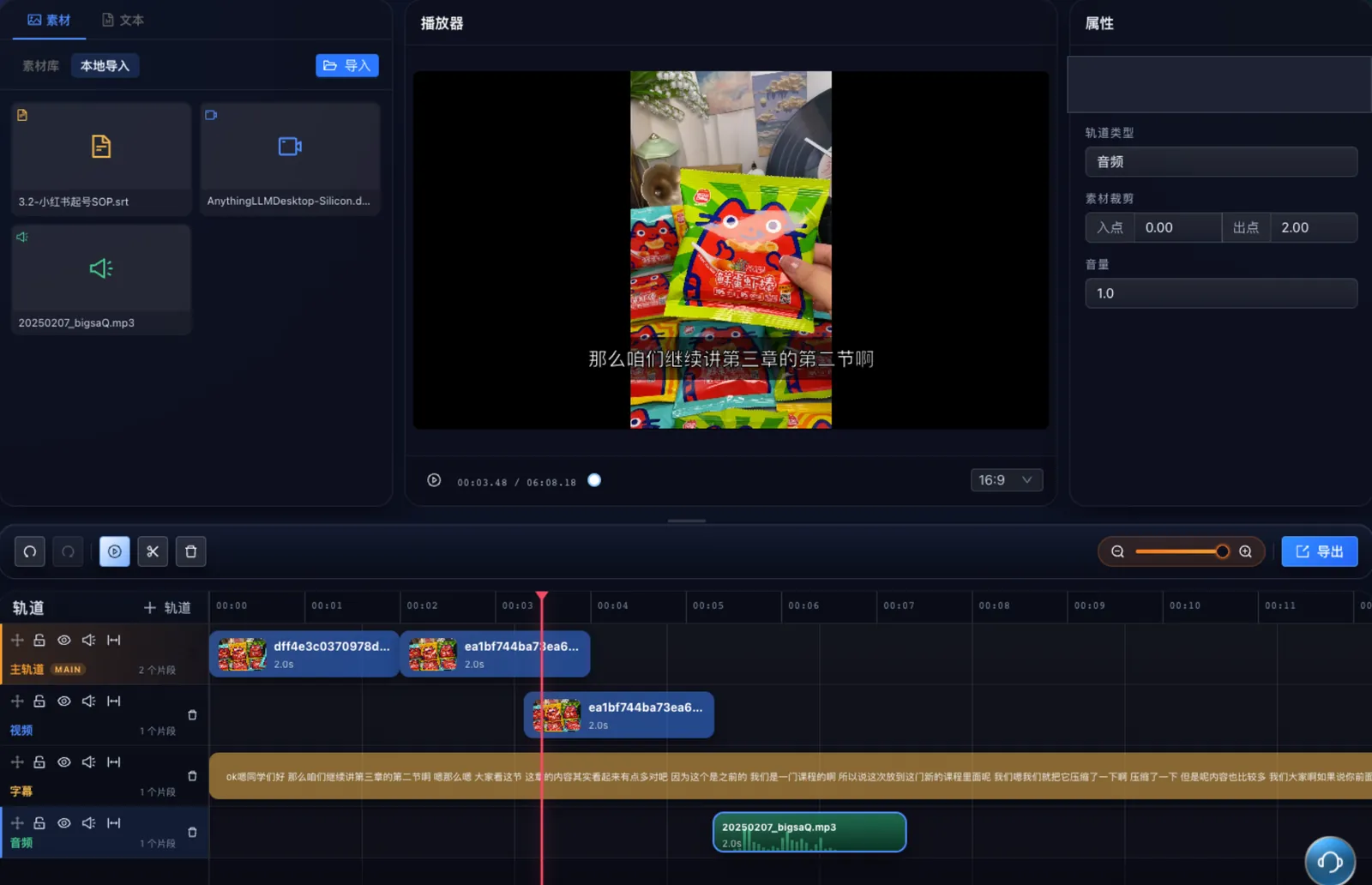Open the 16:9 aspect ratio dropdown
The image size is (1372, 885).
point(1007,480)
